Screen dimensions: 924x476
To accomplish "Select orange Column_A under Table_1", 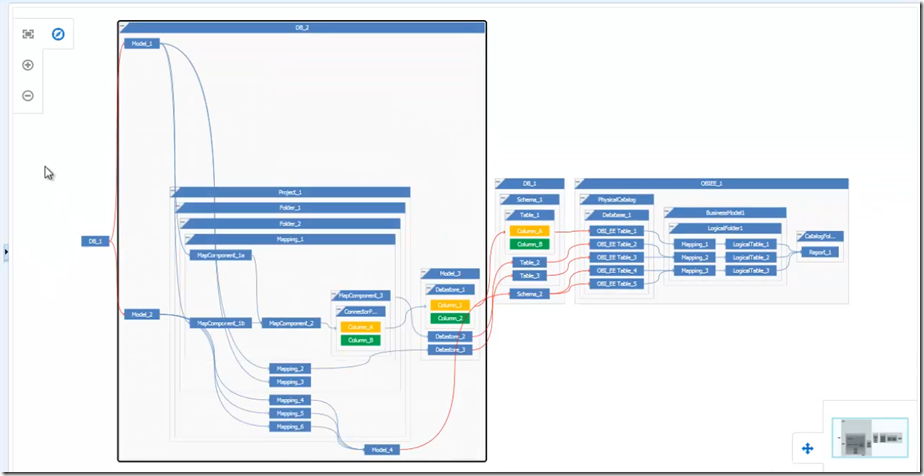I will pyautogui.click(x=529, y=231).
